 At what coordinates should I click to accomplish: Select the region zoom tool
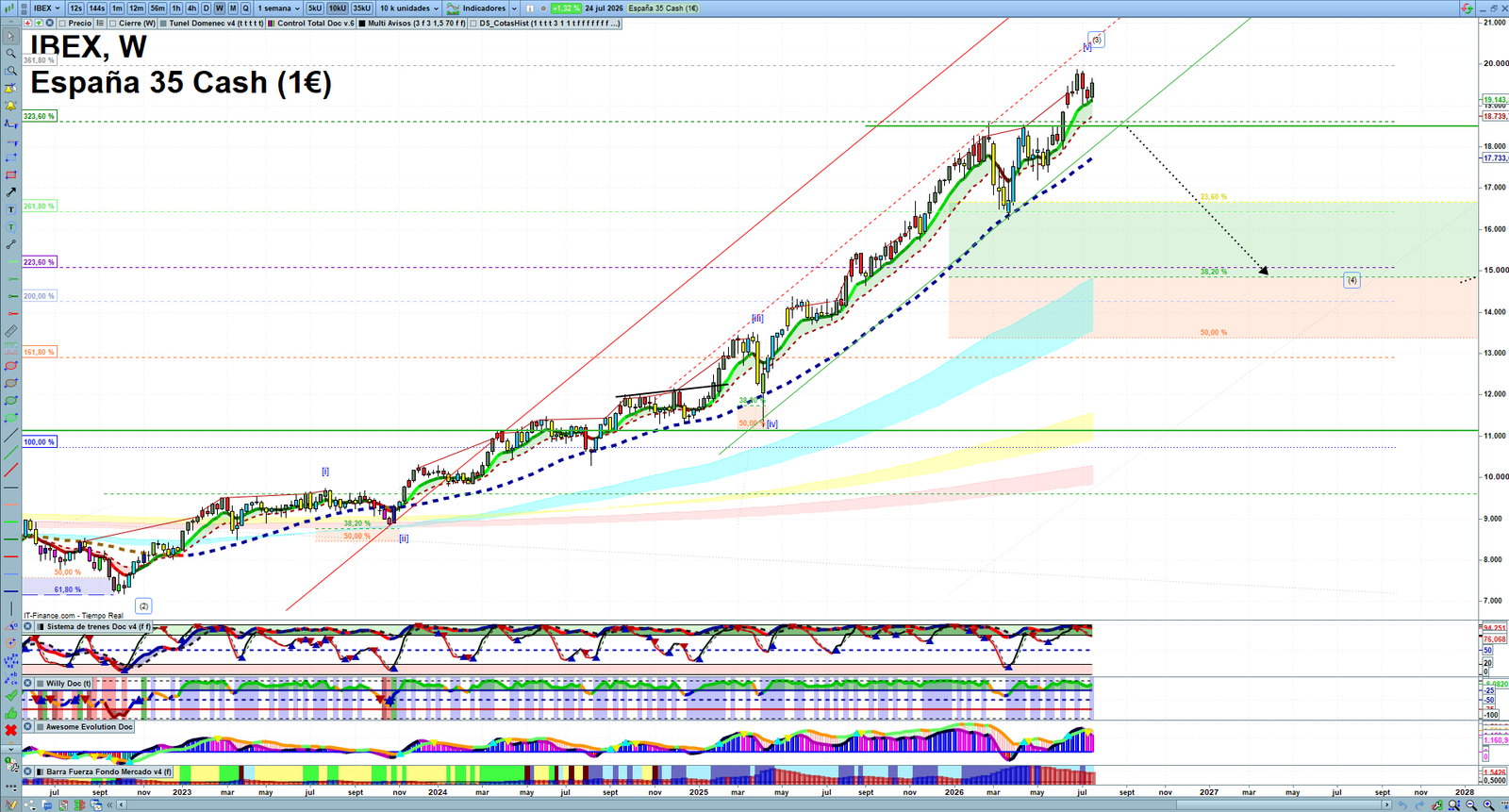tap(10, 71)
